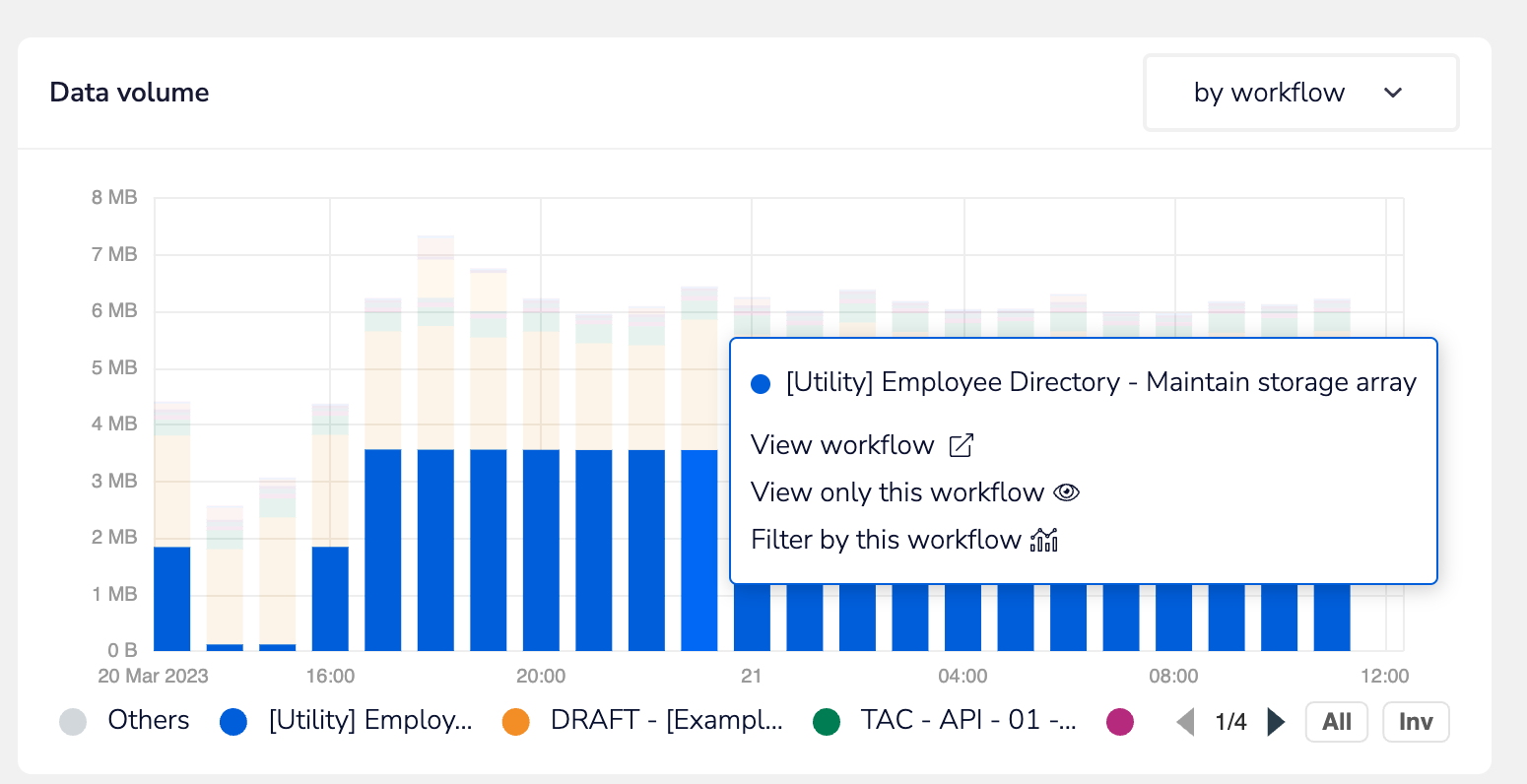Click the All legend button

coord(1336,722)
